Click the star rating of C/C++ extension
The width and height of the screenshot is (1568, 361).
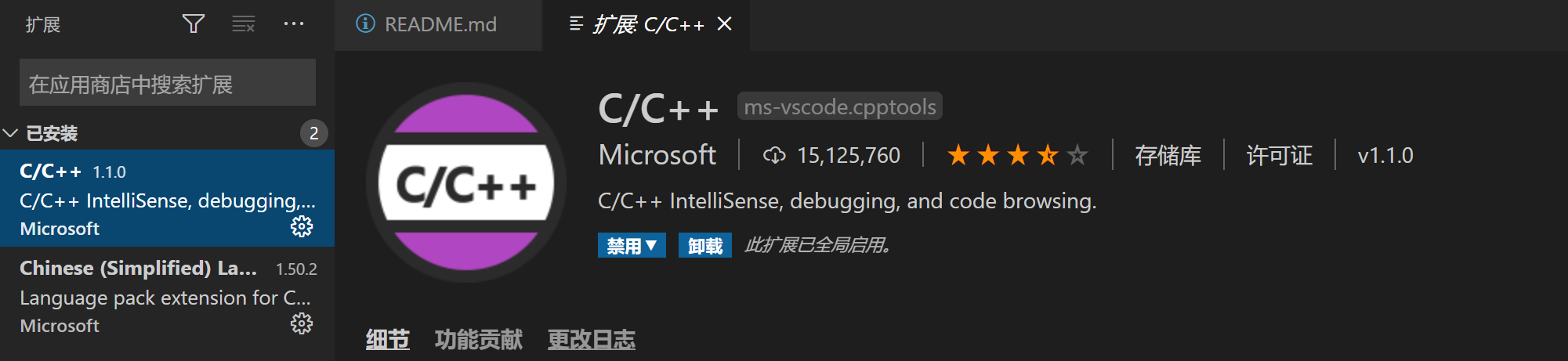pos(1017,155)
